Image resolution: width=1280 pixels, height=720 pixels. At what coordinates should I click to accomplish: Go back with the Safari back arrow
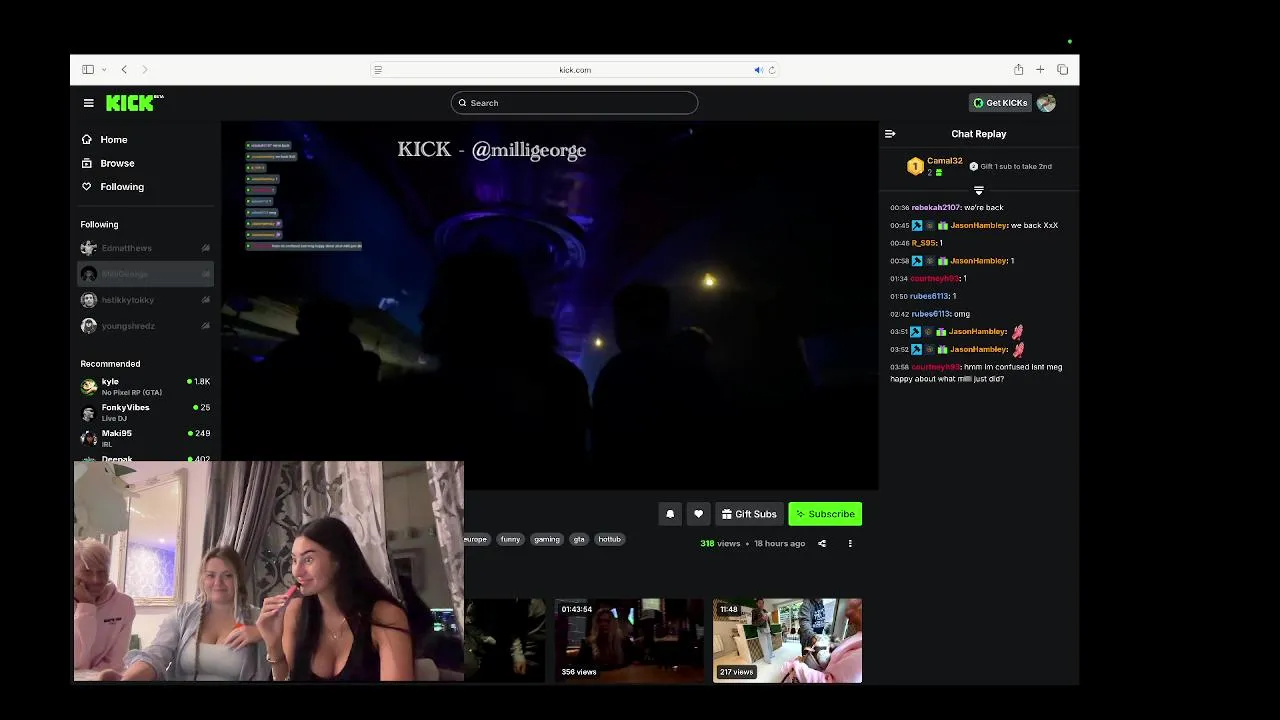point(124,70)
